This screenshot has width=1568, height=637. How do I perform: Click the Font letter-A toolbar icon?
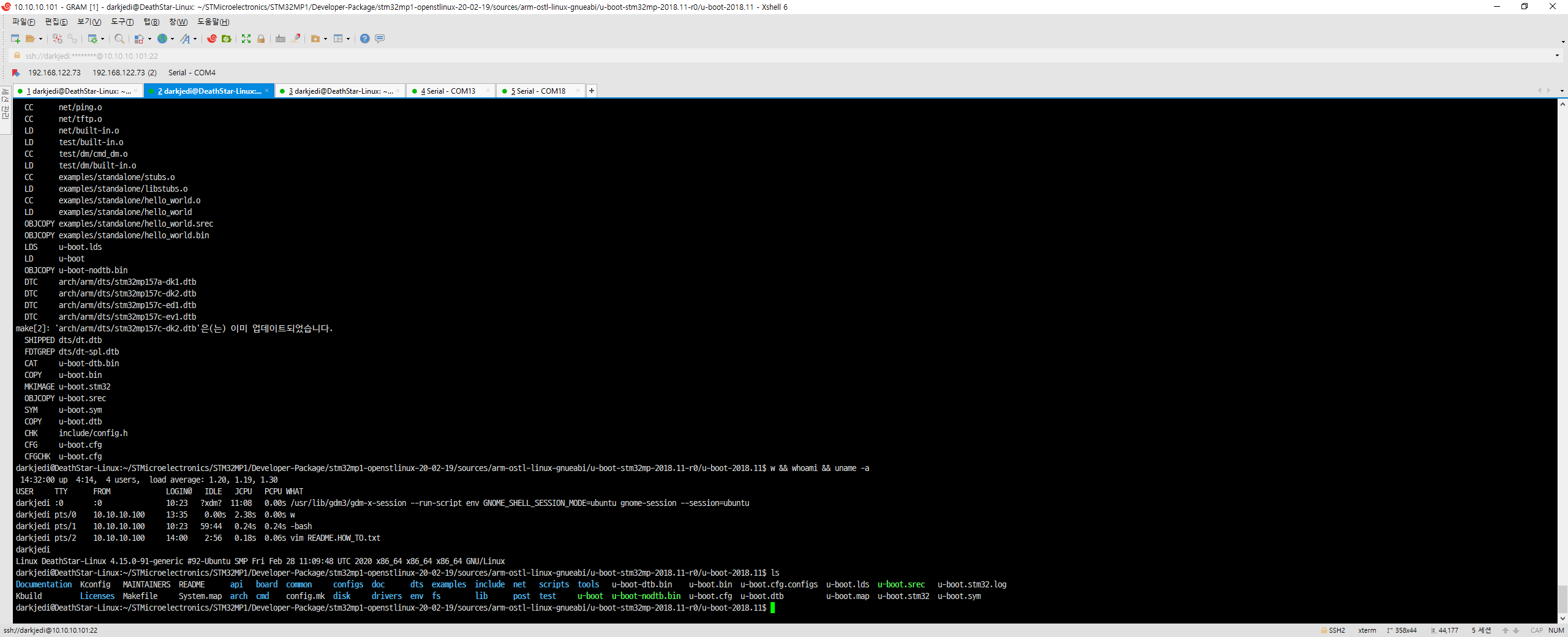185,39
